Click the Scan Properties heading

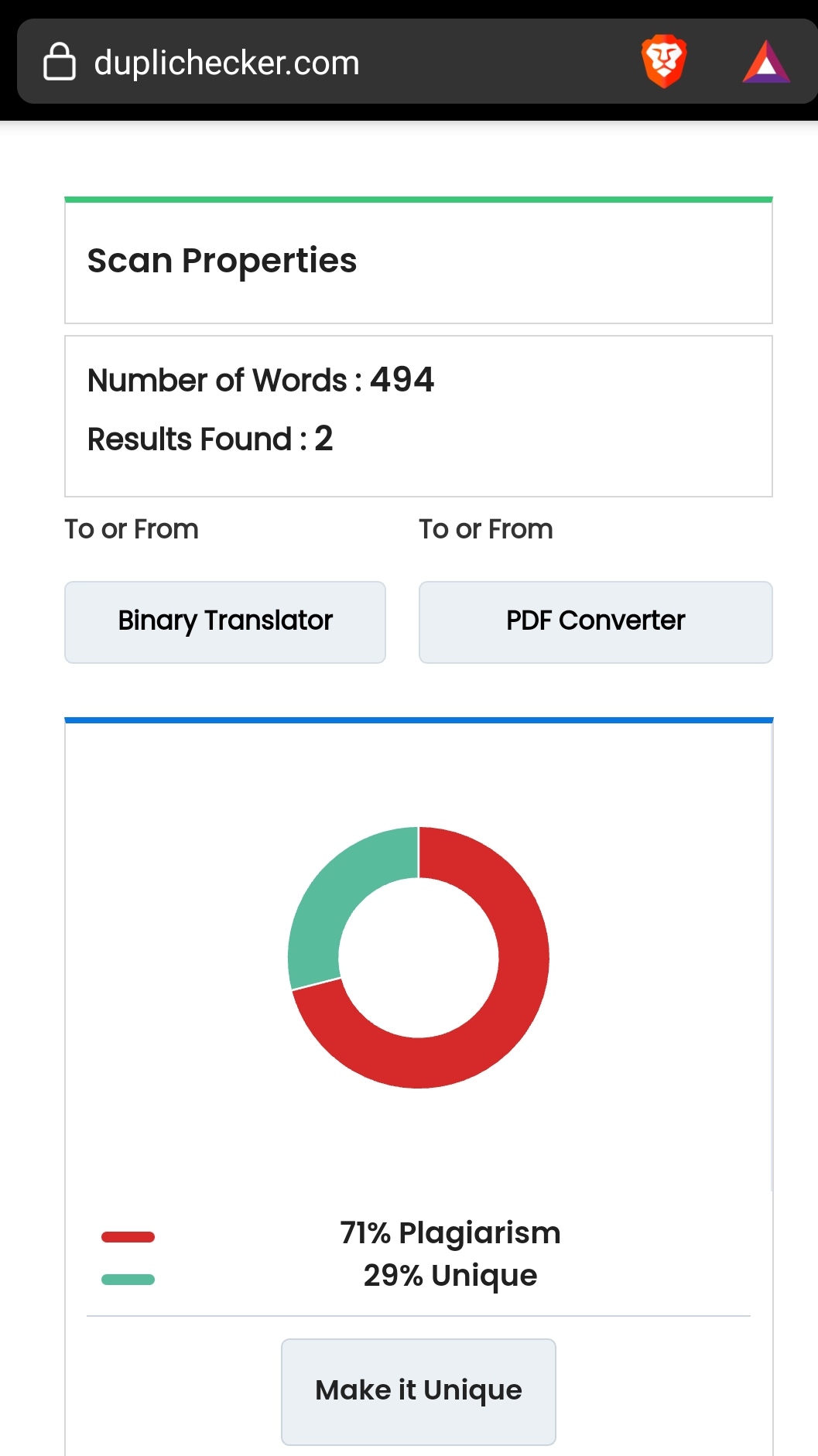222,261
